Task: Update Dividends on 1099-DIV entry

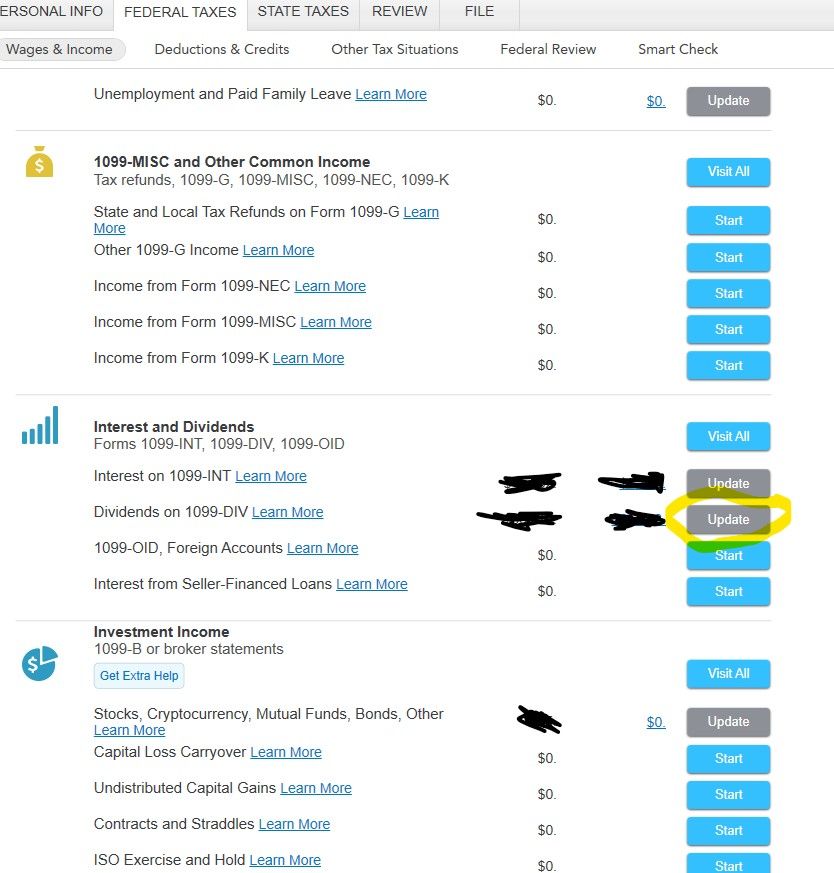Action: click(x=728, y=519)
